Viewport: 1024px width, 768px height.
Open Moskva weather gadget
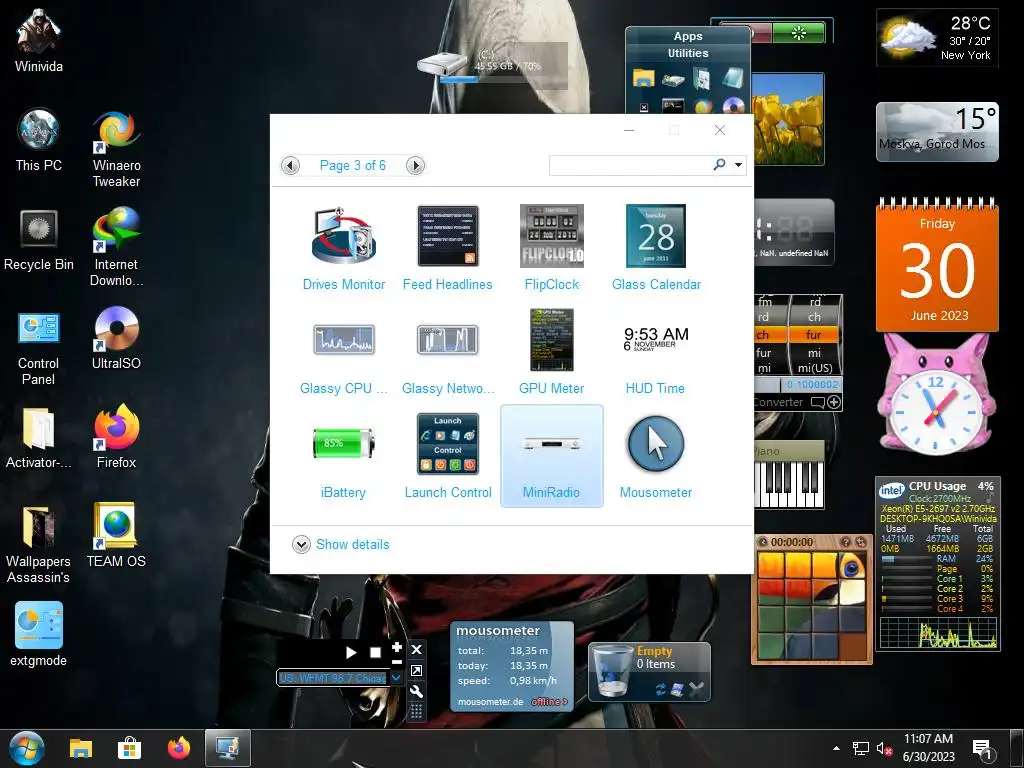point(937,131)
